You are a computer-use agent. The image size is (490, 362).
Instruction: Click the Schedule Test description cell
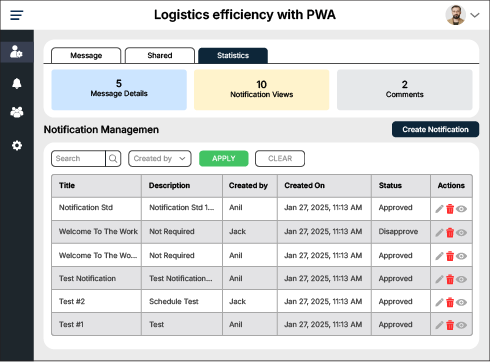pyautogui.click(x=182, y=301)
